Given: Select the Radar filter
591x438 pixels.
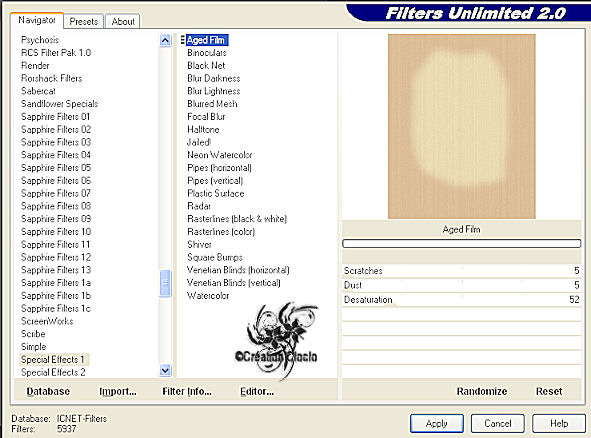Looking at the screenshot, I should click(199, 206).
